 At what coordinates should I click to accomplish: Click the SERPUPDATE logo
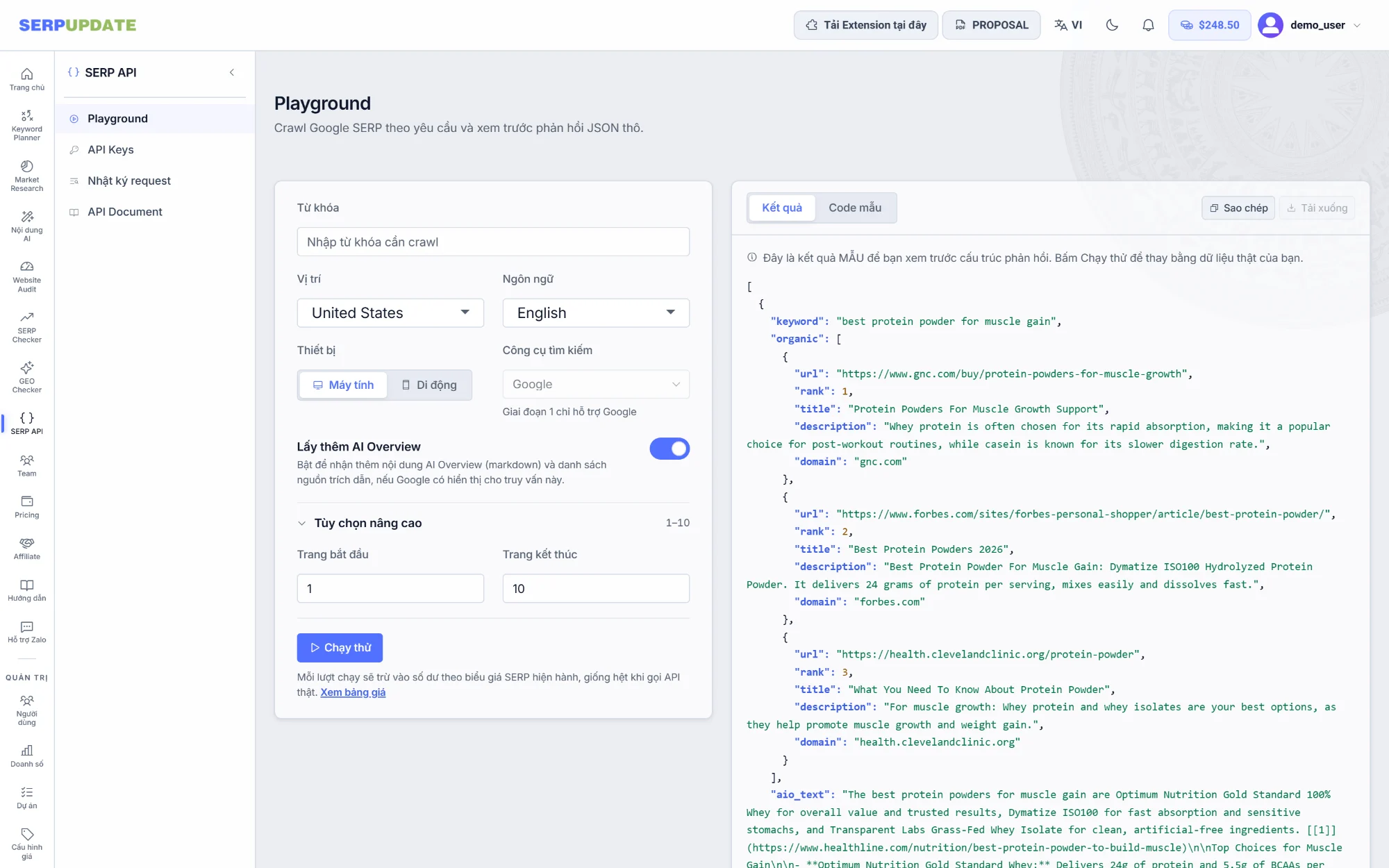tap(77, 25)
